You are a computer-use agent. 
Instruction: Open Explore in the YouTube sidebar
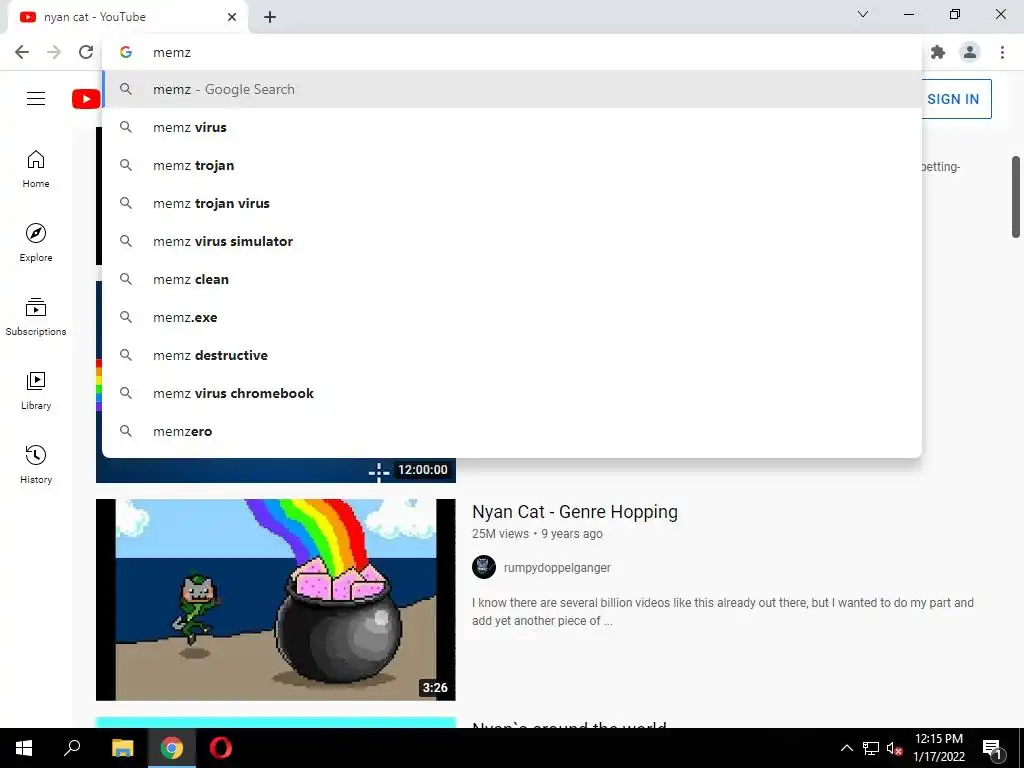(x=36, y=243)
